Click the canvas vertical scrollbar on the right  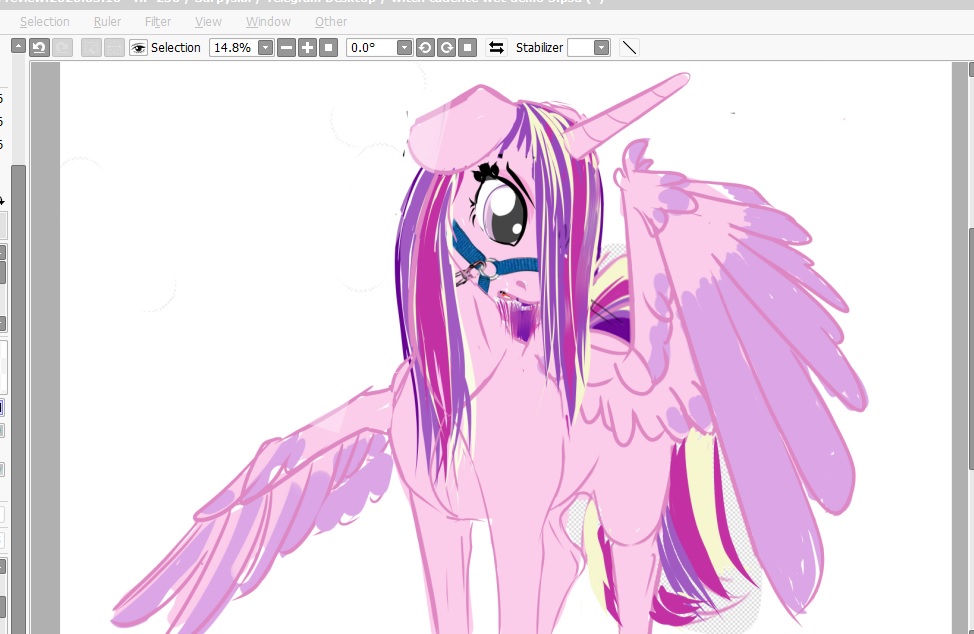pyautogui.click(x=971, y=348)
